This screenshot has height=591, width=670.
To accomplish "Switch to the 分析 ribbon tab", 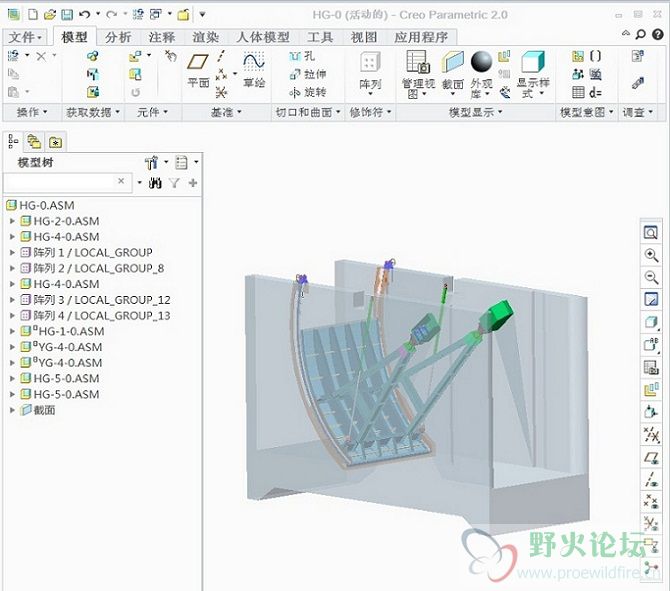I will click(x=118, y=37).
